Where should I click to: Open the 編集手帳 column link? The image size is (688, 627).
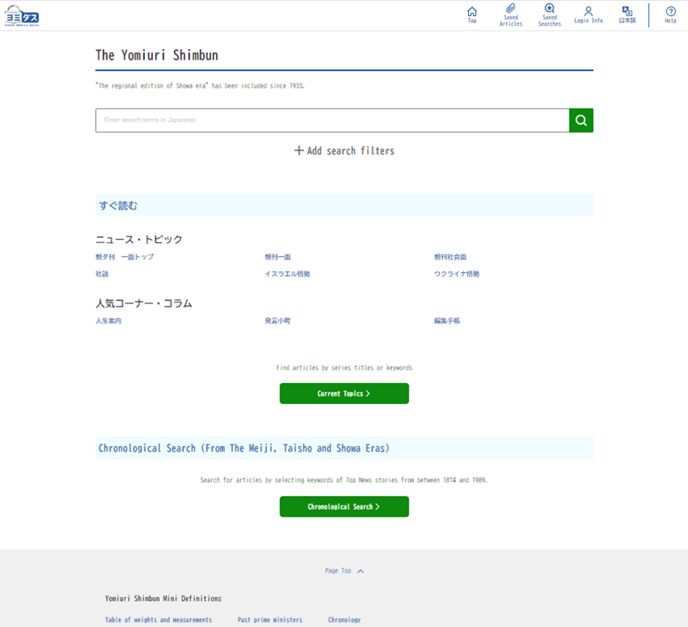(x=447, y=321)
